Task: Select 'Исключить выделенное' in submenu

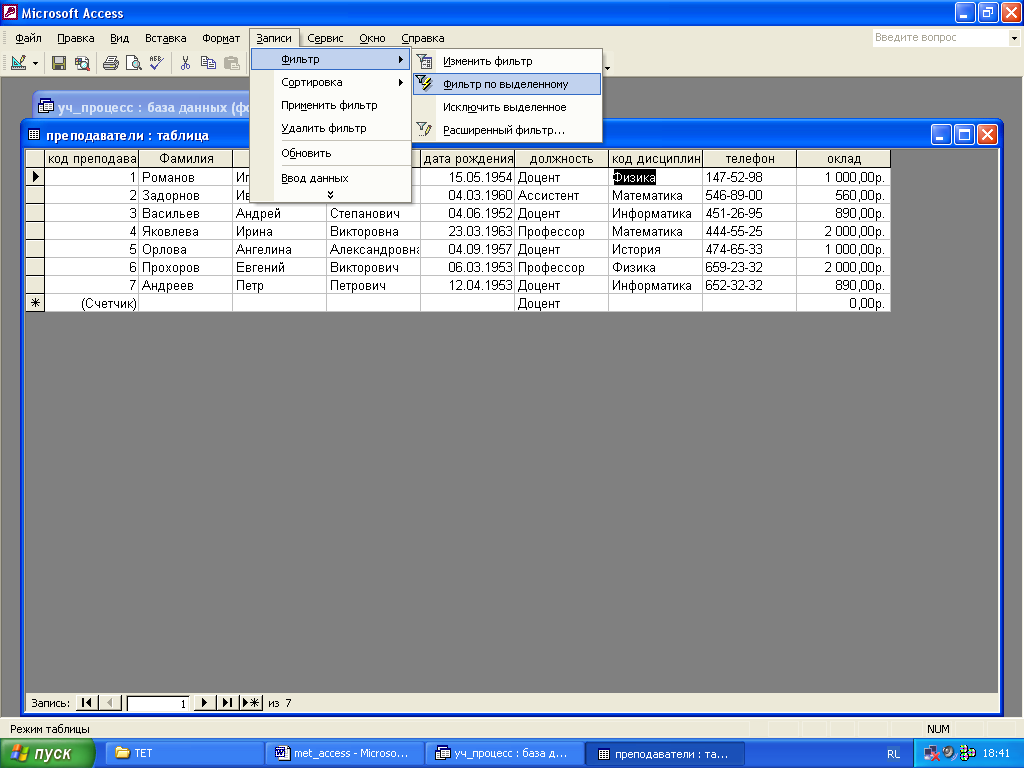Action: coord(507,107)
